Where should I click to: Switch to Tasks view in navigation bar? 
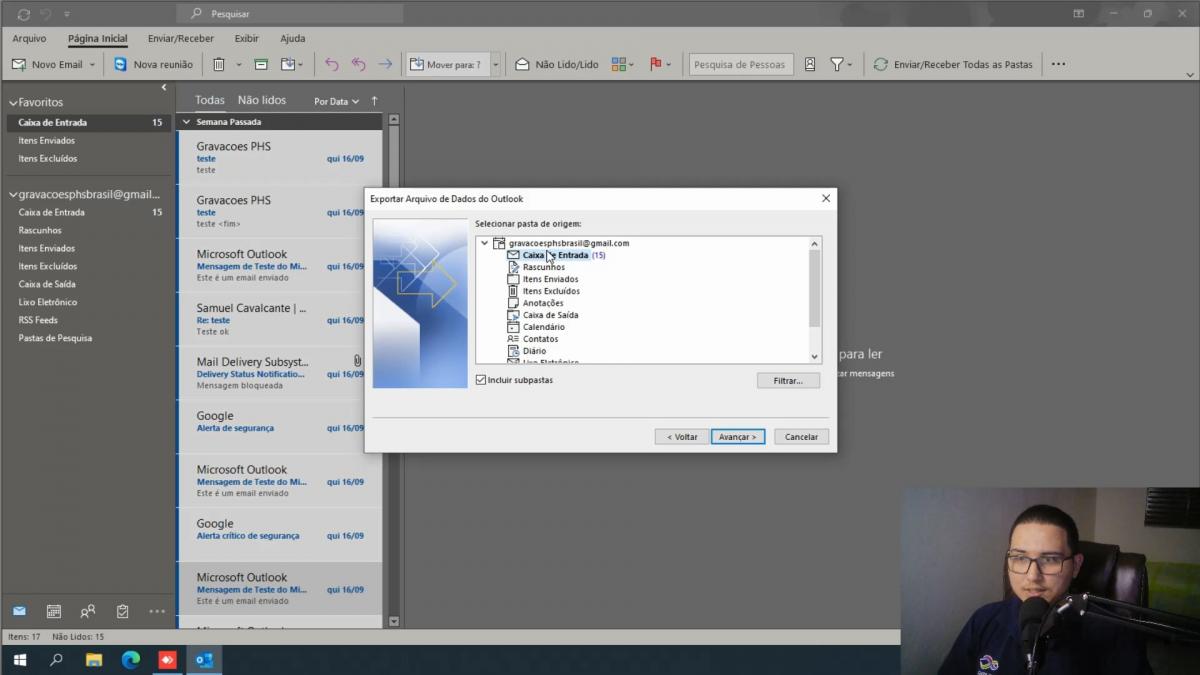coord(122,611)
